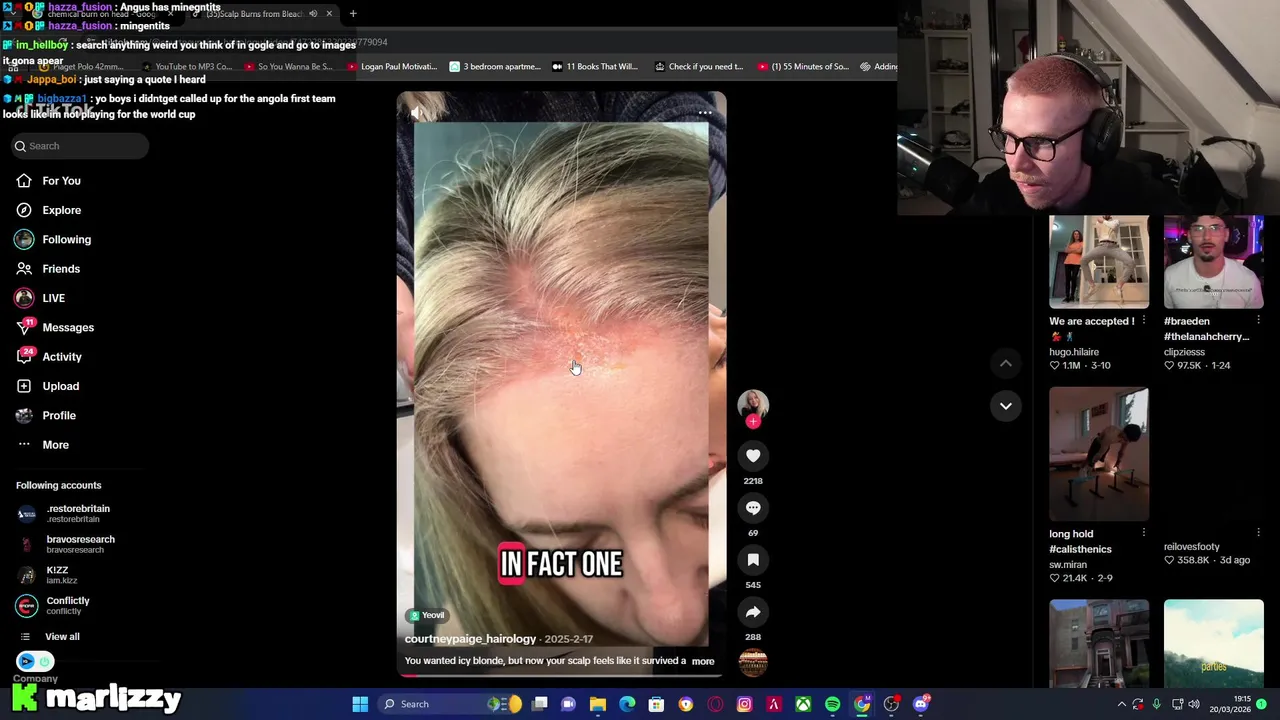Open Instagram from taskbar
The height and width of the screenshot is (720, 1280).
[744, 704]
